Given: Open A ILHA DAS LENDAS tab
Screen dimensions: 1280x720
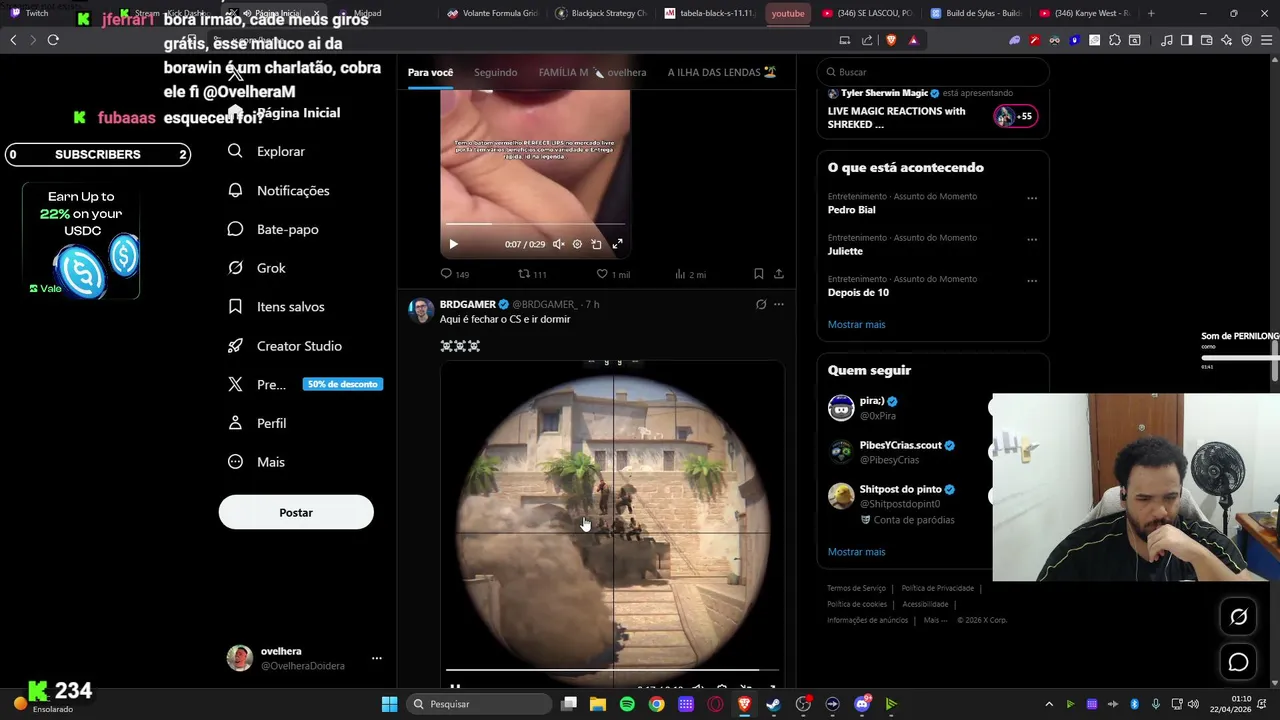Looking at the screenshot, I should pyautogui.click(x=722, y=72).
